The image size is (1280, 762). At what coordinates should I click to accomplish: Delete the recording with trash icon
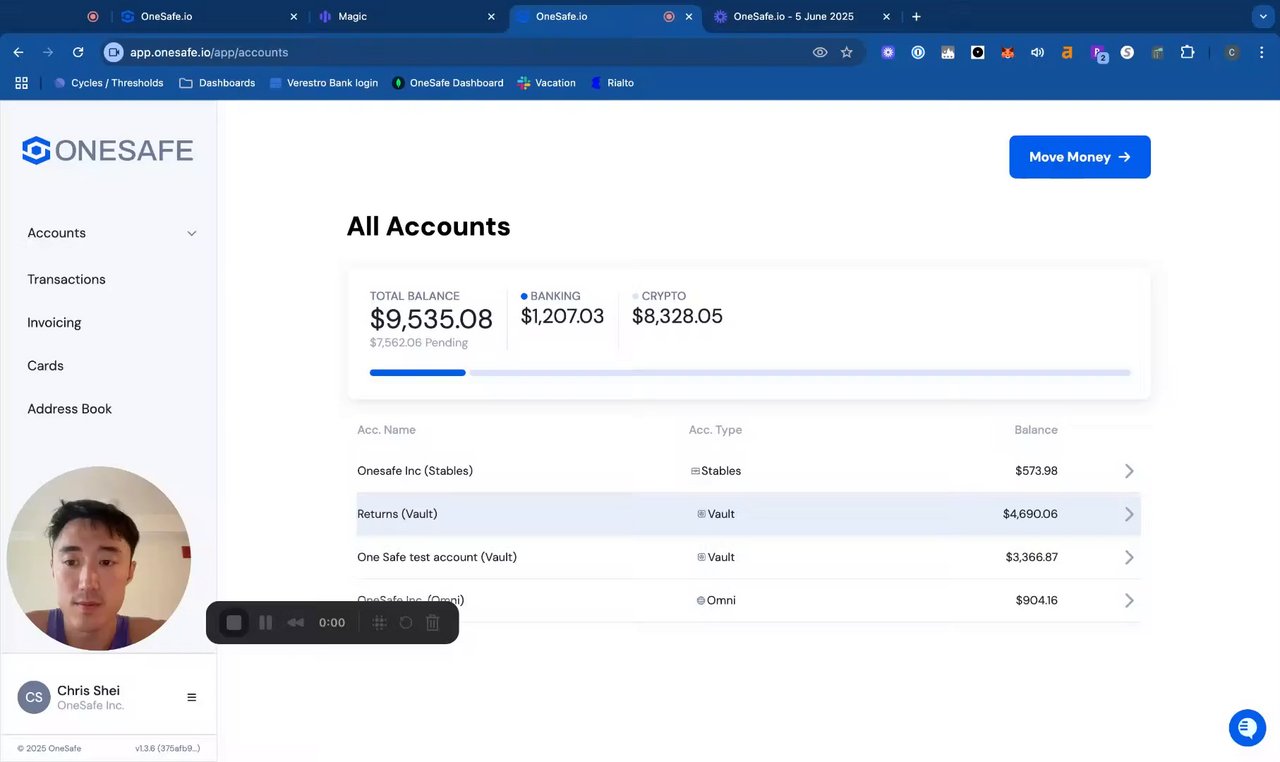click(433, 623)
